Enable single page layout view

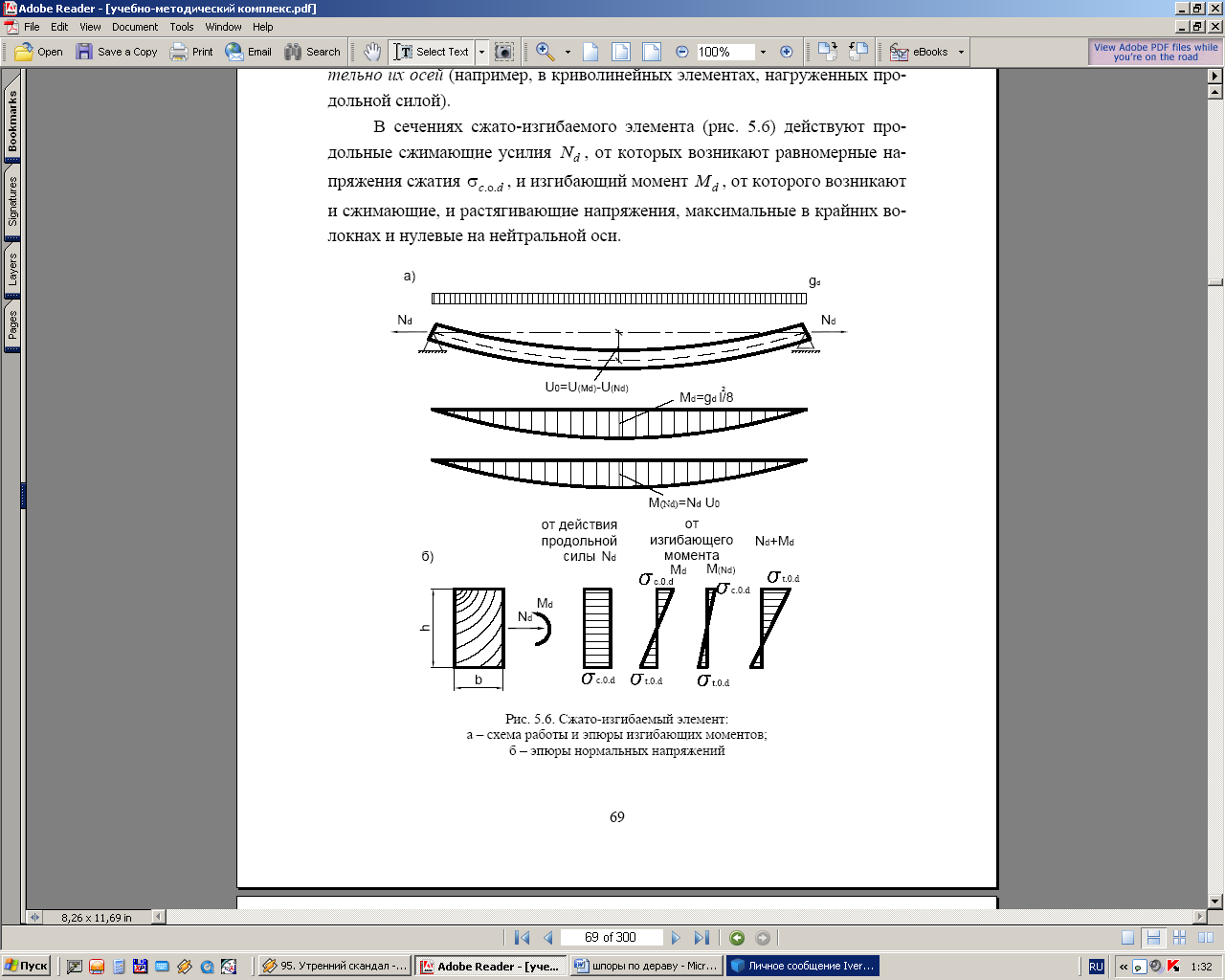(1128, 938)
